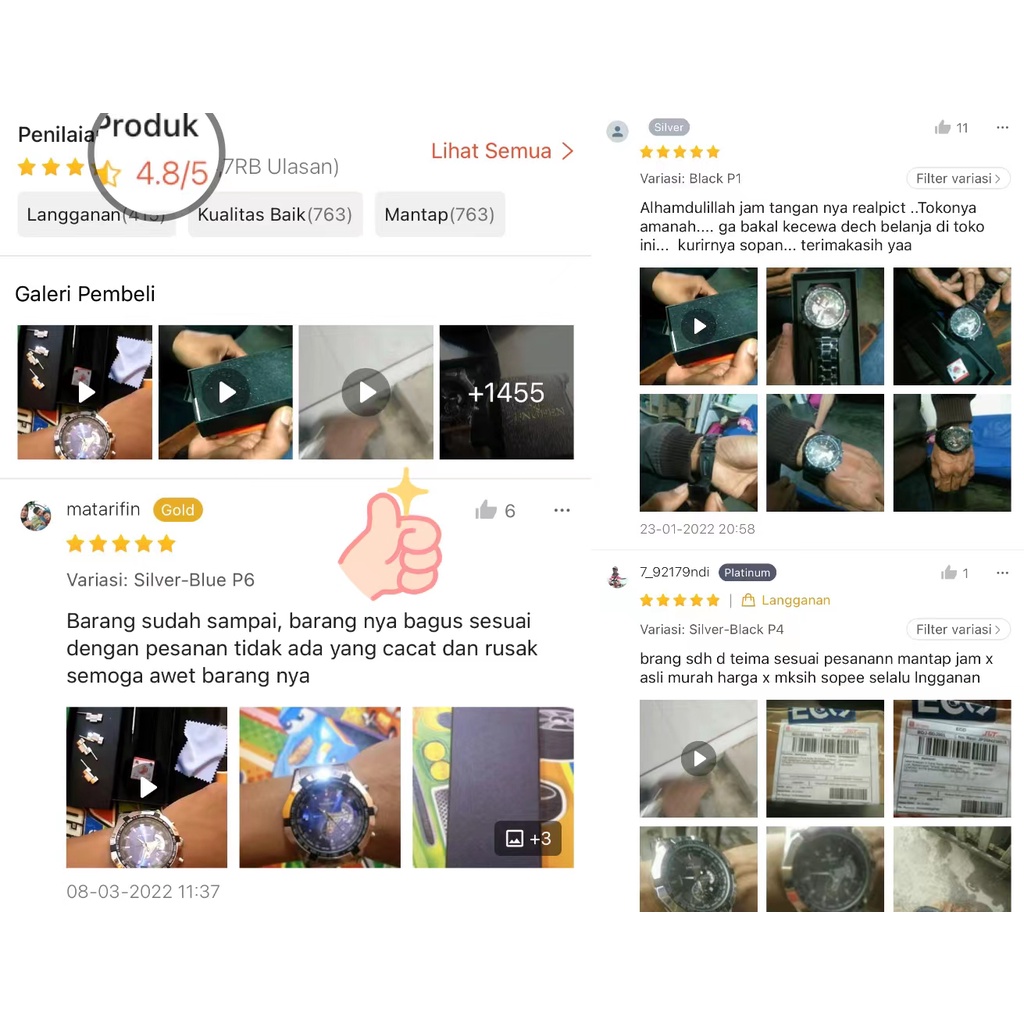
Task: Open matarifin's profile avatar
Action: tap(36, 515)
